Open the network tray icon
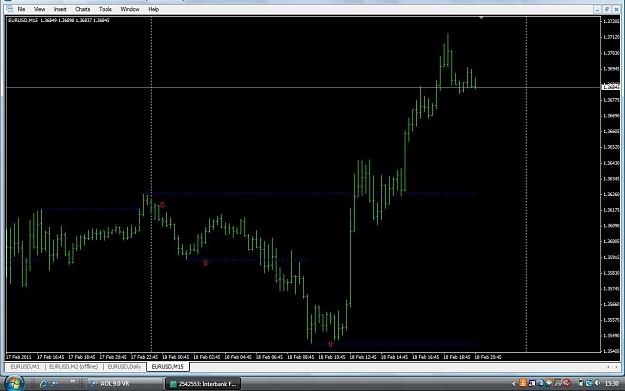The height and width of the screenshot is (391, 625). coord(589,383)
